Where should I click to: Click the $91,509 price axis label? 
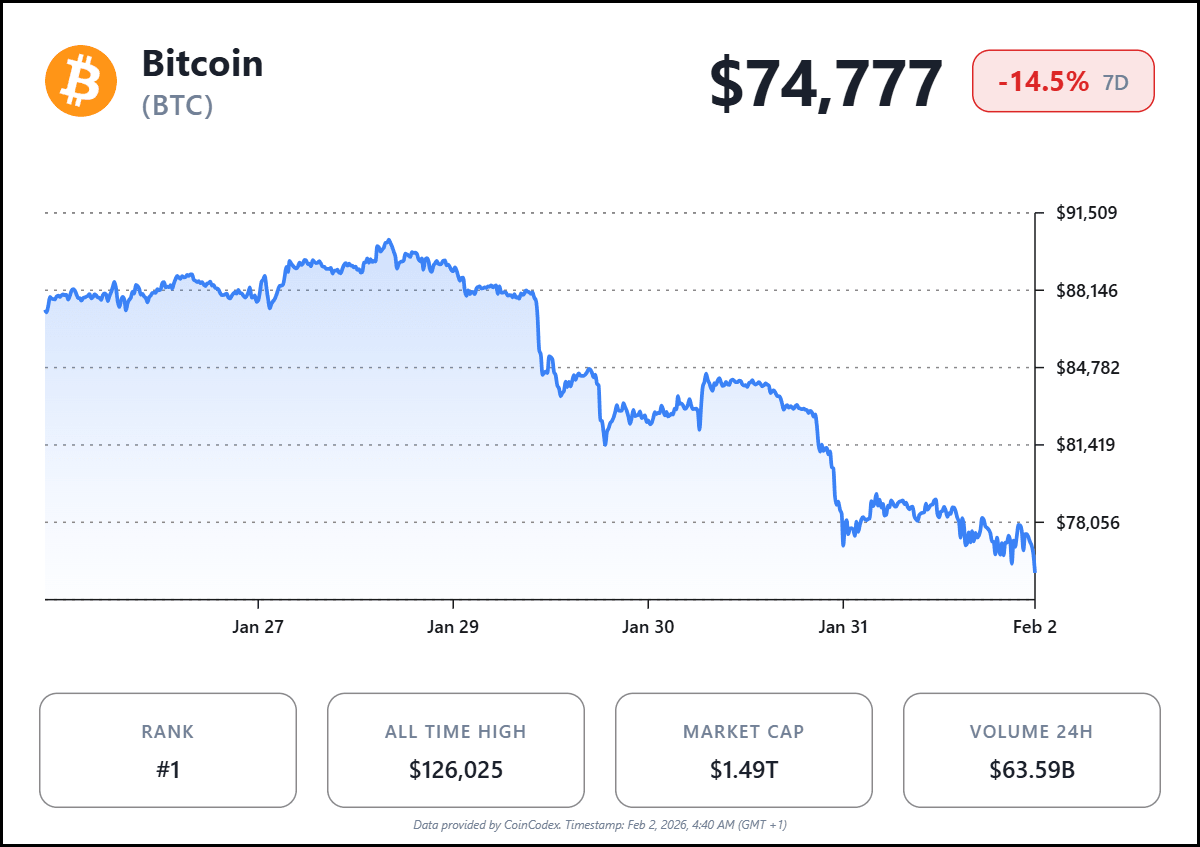click(1087, 213)
